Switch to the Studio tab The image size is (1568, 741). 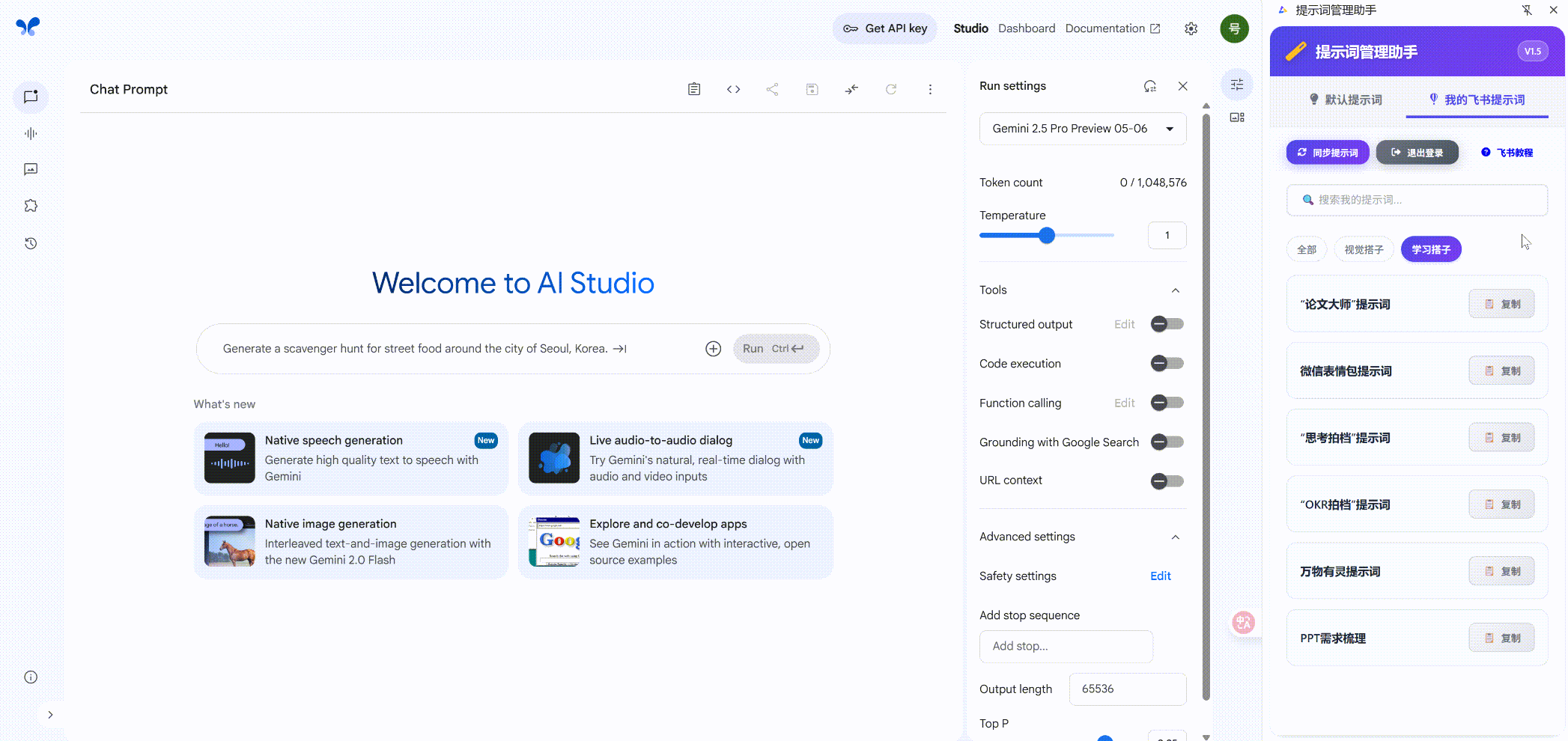(970, 28)
